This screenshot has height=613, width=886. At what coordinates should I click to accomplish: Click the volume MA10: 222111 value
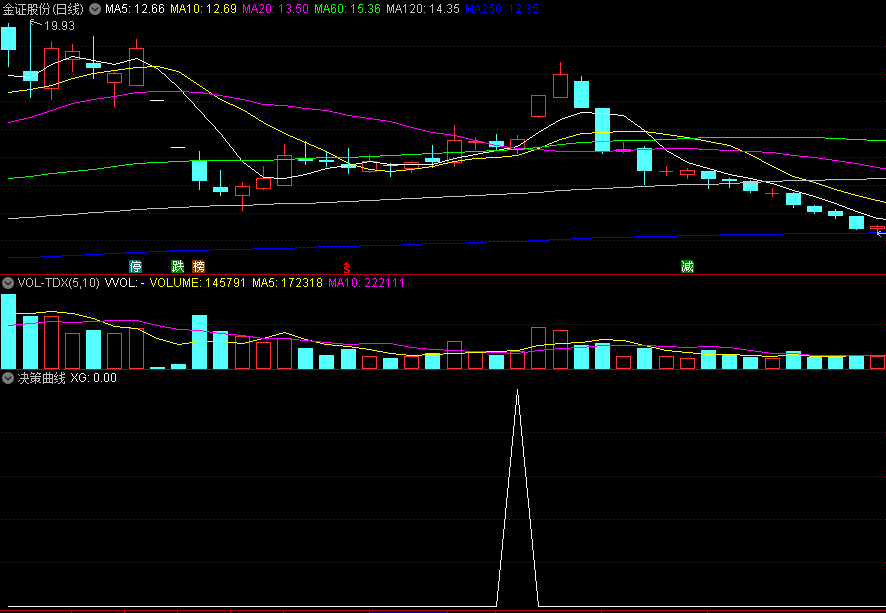tap(367, 282)
